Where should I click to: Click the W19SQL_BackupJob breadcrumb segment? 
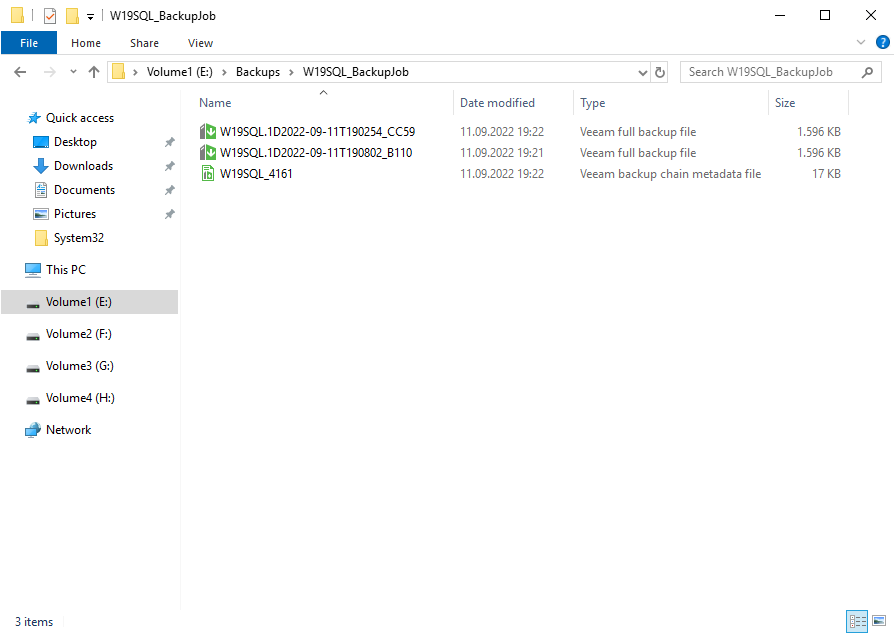click(x=356, y=72)
